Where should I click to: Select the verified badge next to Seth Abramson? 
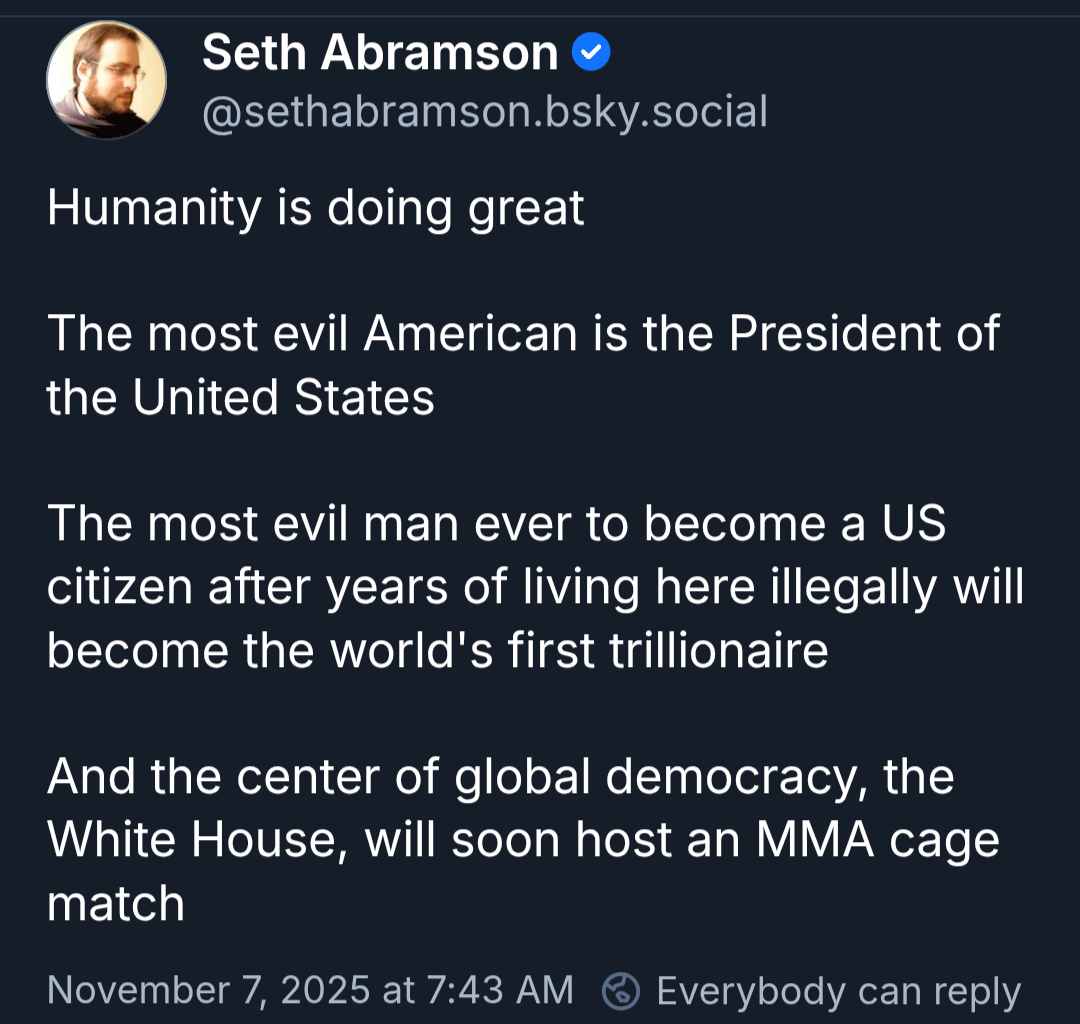(x=592, y=51)
